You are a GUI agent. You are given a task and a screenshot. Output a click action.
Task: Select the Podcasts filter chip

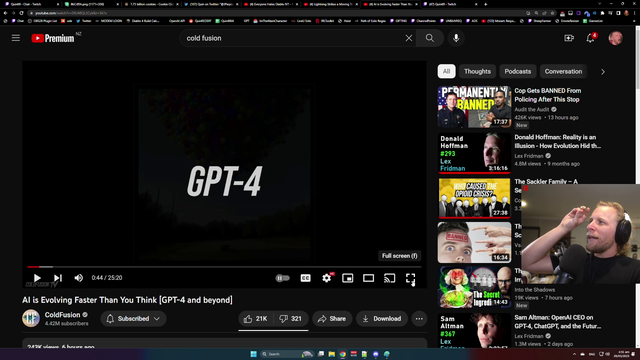(x=518, y=71)
